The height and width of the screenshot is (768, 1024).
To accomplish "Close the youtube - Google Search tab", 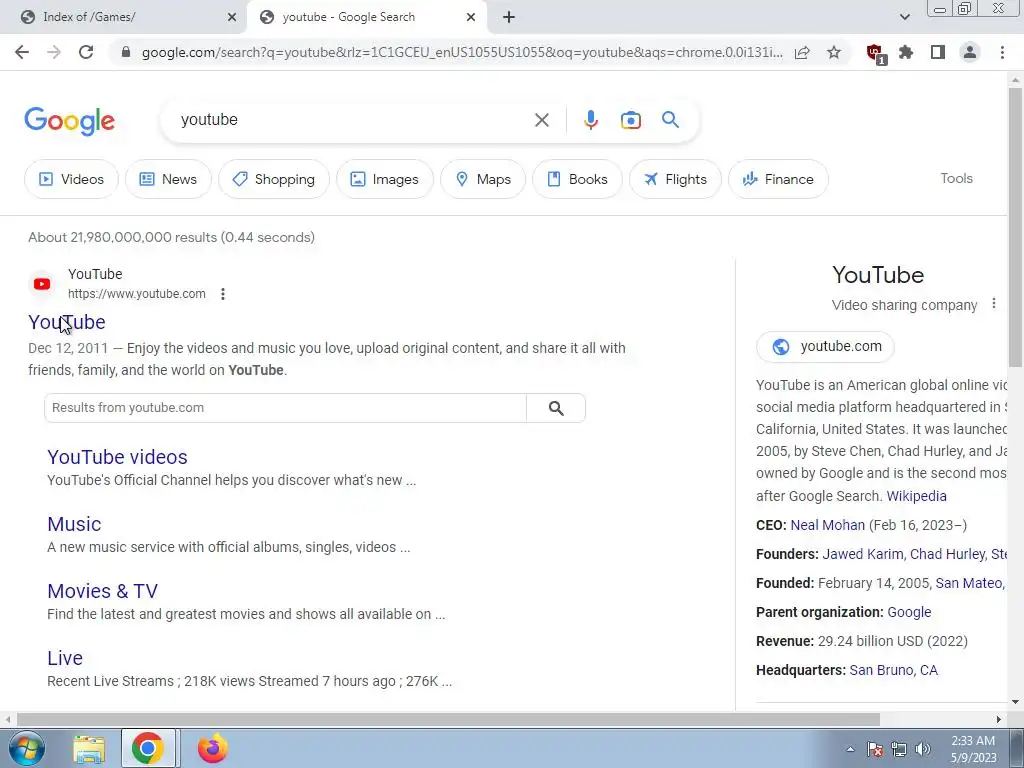I will point(471,18).
